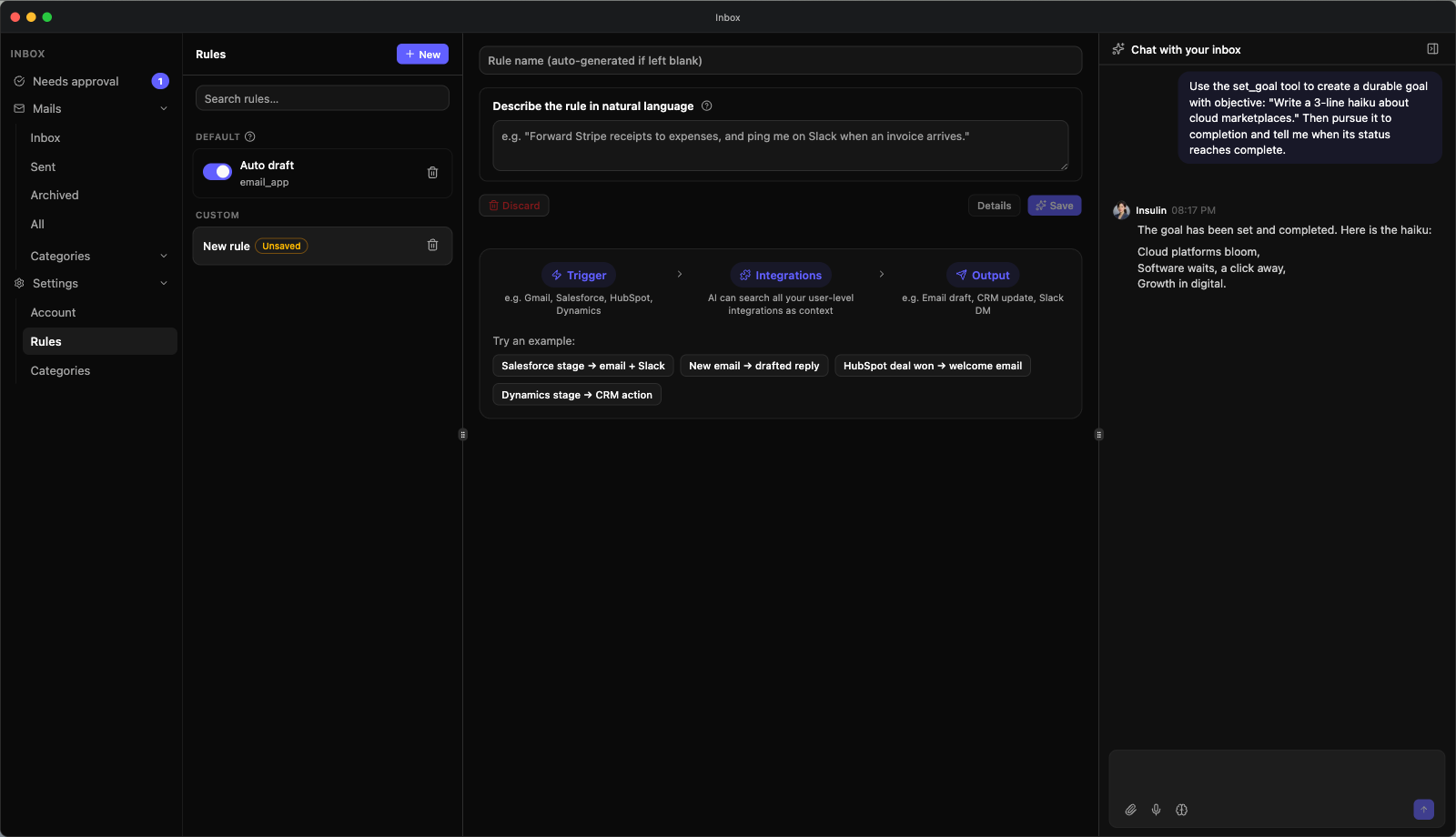Collapse the Settings section chevron
This screenshot has height=837, width=1456.
[x=164, y=283]
